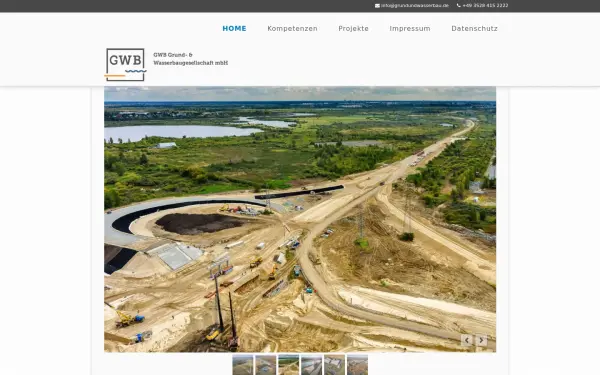This screenshot has width=600, height=375.
Task: Select the second slideshow thumbnail
Action: pyautogui.click(x=266, y=365)
